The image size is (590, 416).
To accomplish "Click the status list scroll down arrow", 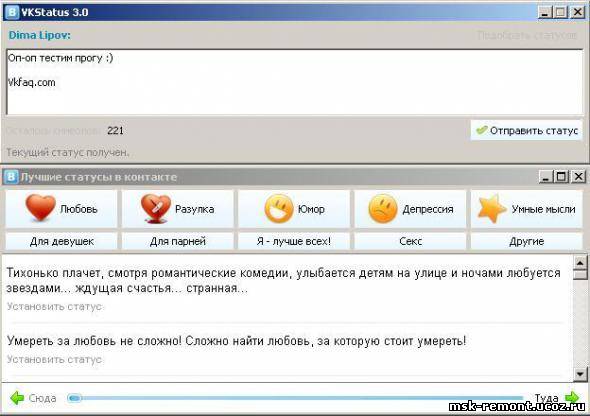I will 580,374.
